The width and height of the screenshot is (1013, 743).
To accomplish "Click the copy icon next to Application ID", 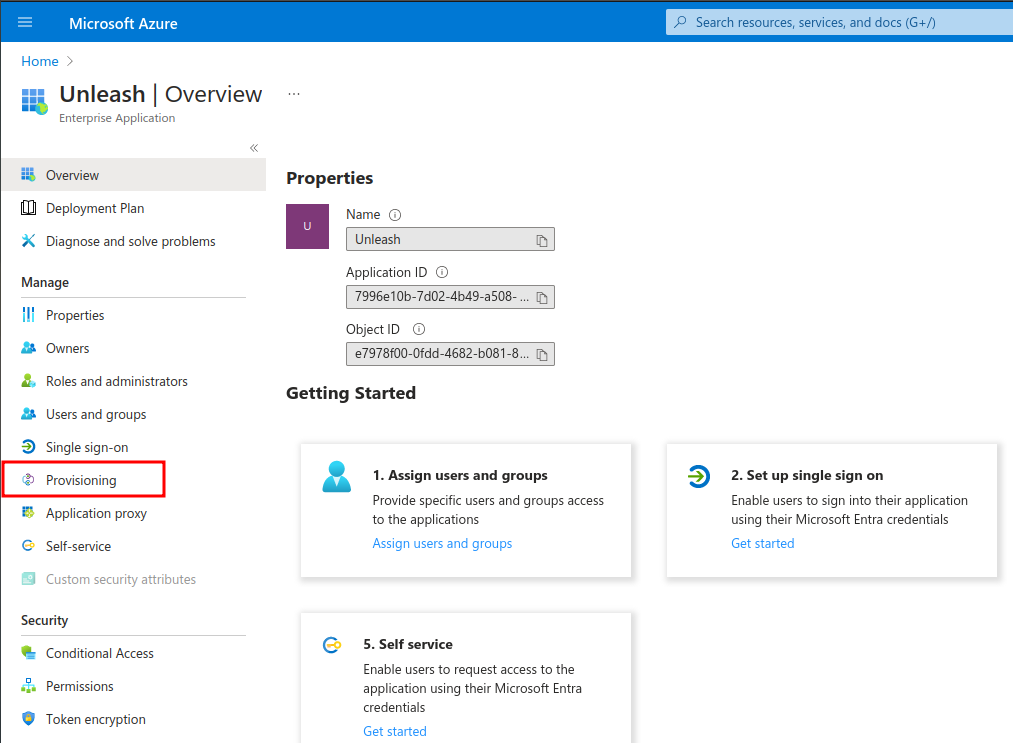I will [541, 296].
